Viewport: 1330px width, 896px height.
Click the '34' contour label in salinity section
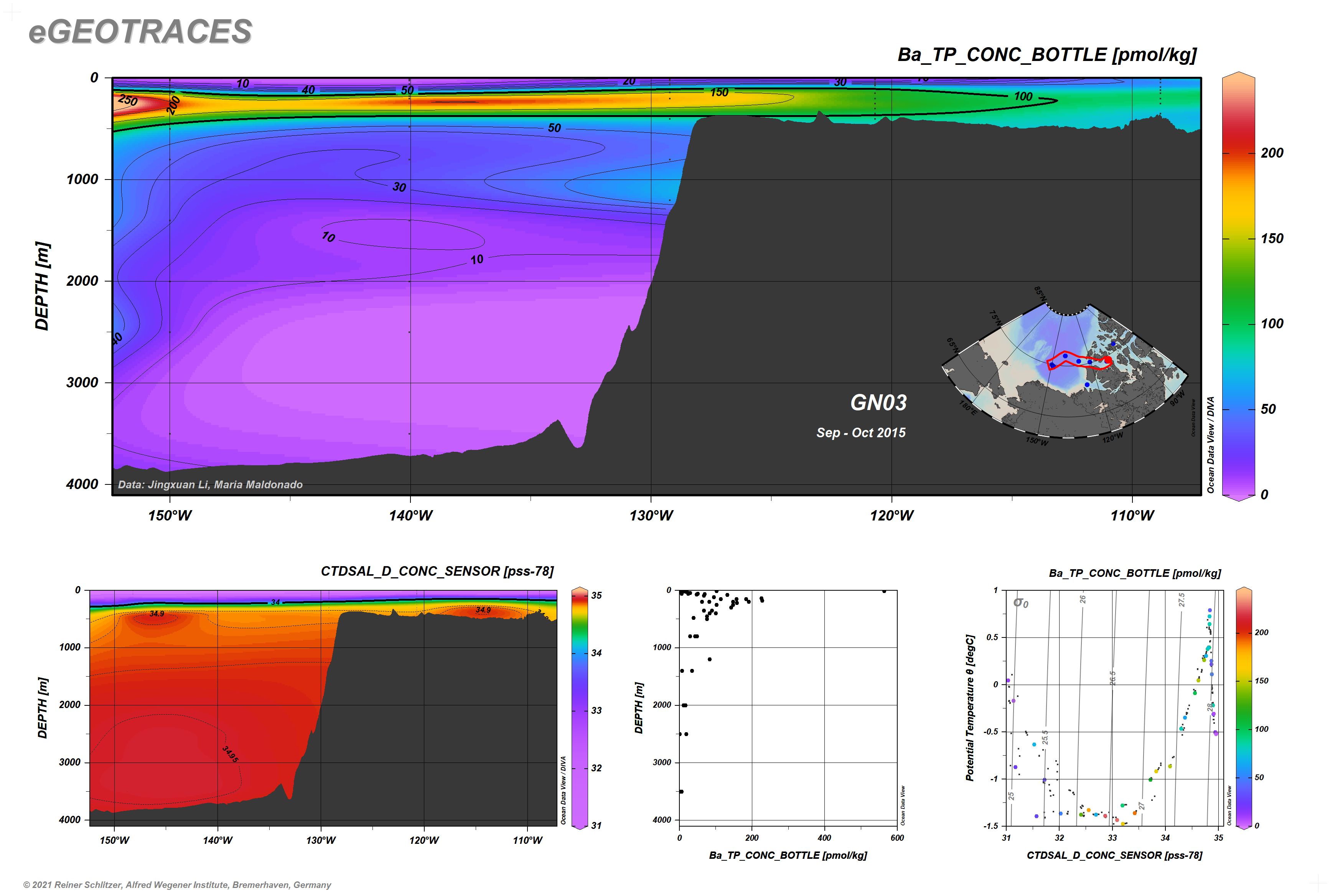coord(275,602)
